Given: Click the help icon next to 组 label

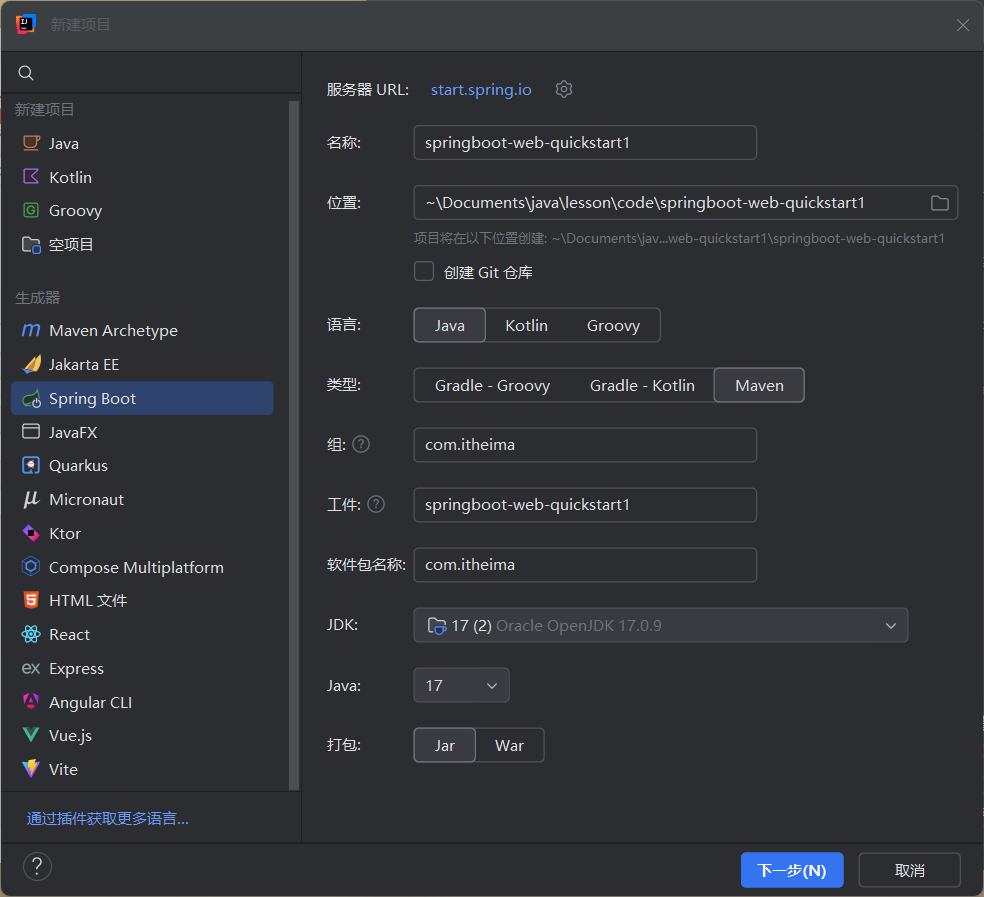Looking at the screenshot, I should pos(361,444).
